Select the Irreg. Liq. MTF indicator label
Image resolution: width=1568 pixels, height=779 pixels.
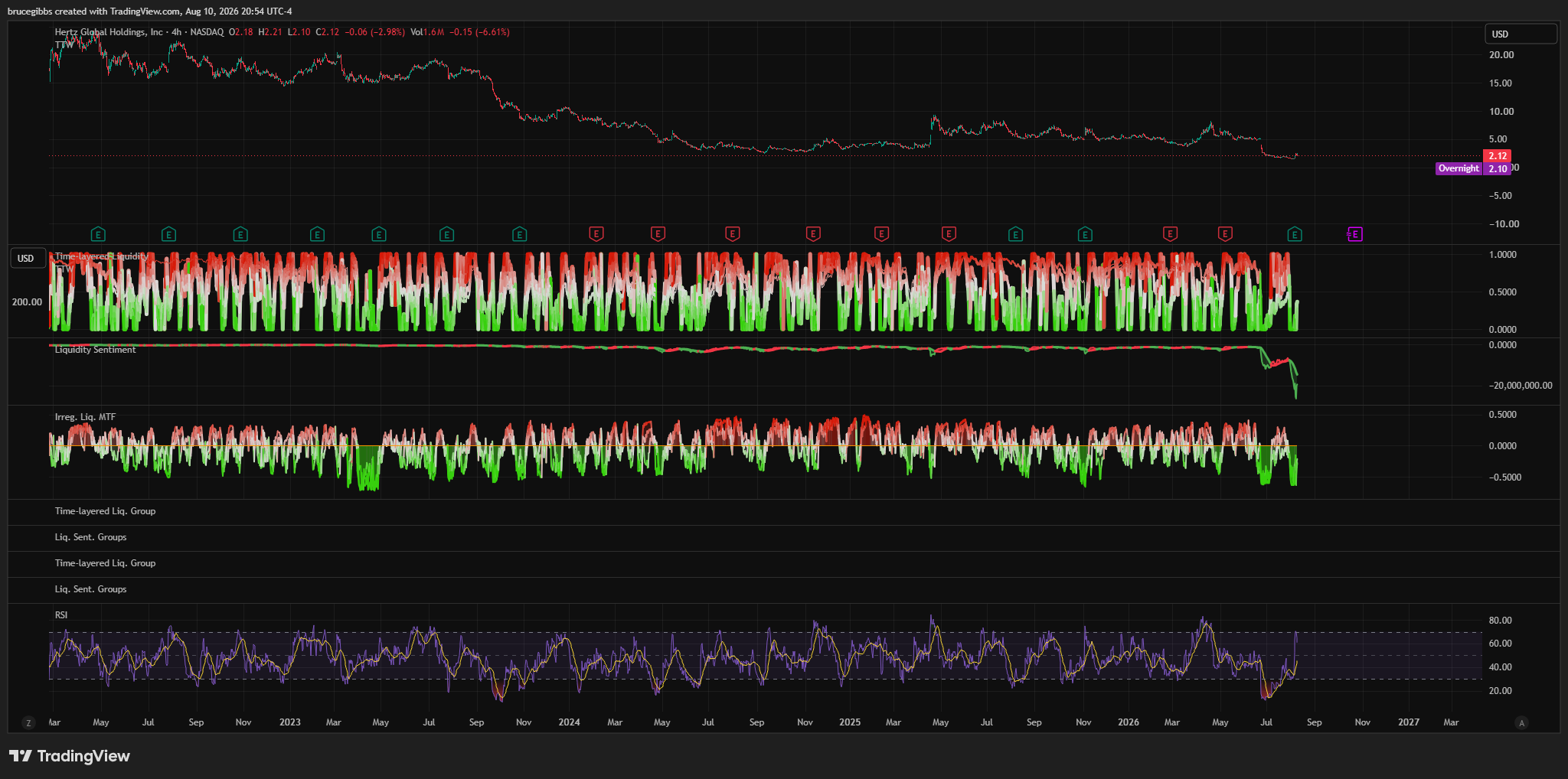tap(85, 417)
